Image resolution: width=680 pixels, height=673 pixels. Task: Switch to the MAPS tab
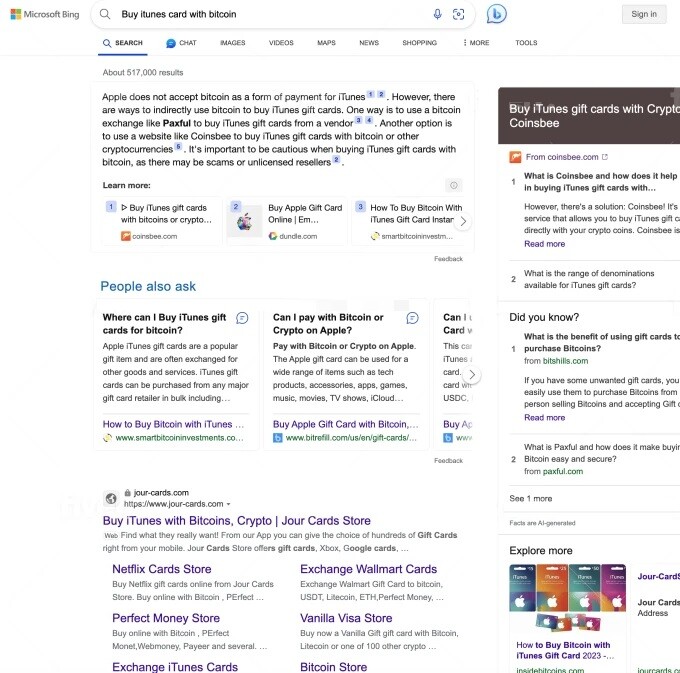(326, 43)
